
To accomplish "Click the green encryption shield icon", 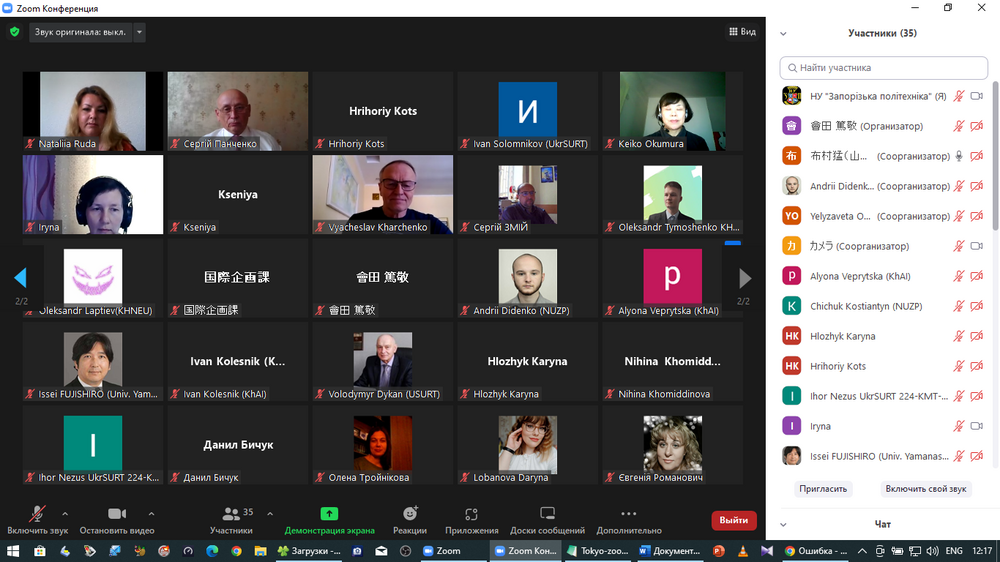I will coord(14,32).
